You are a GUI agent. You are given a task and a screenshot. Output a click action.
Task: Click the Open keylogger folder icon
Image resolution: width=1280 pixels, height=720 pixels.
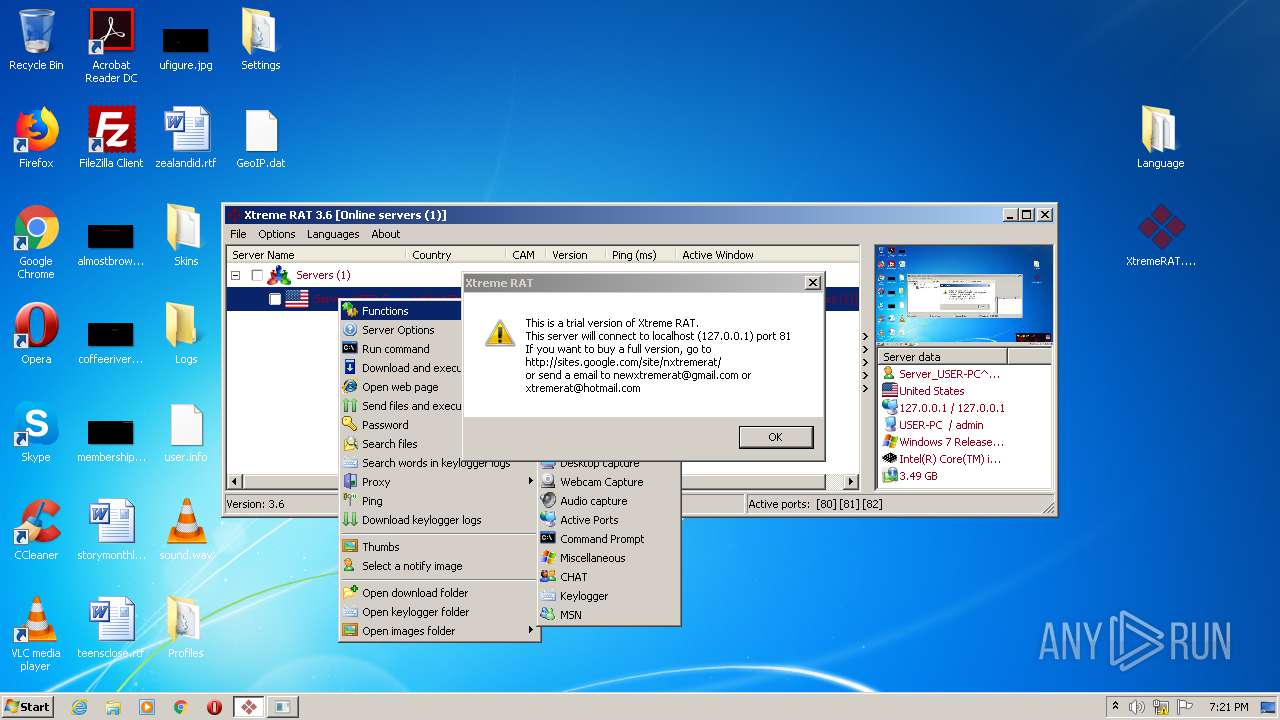pos(350,612)
